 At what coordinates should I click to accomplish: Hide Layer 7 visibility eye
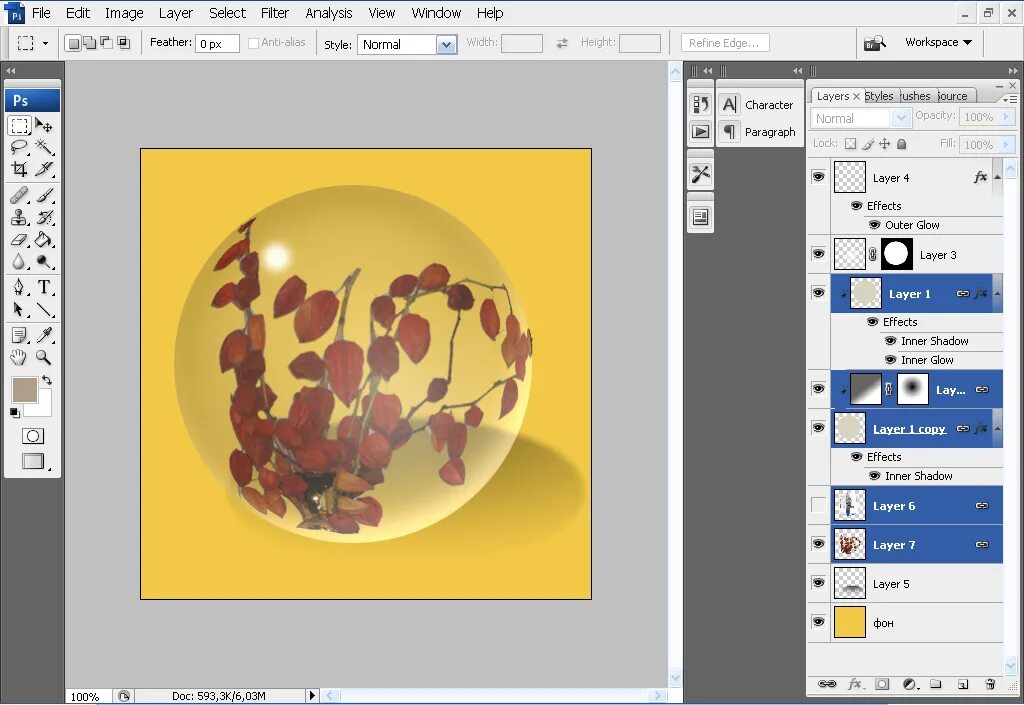818,544
